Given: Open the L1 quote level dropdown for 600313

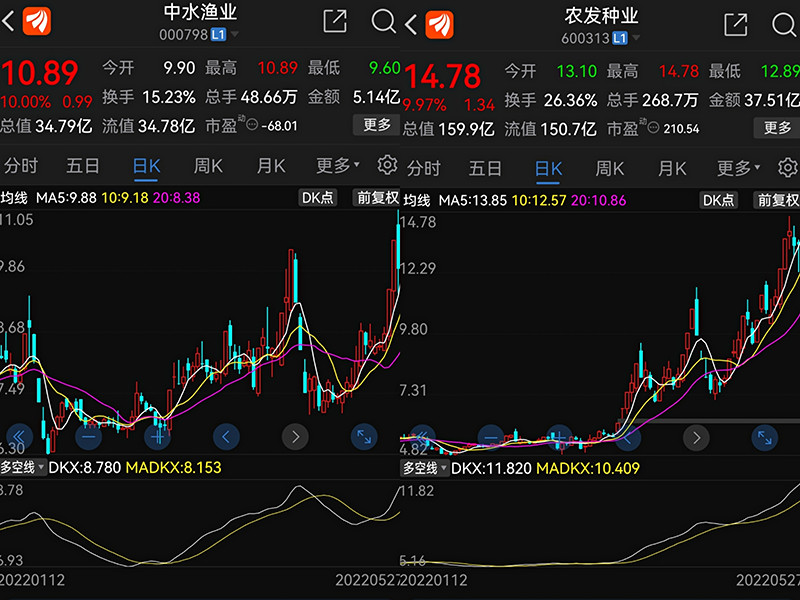Looking at the screenshot, I should click(x=626, y=38).
